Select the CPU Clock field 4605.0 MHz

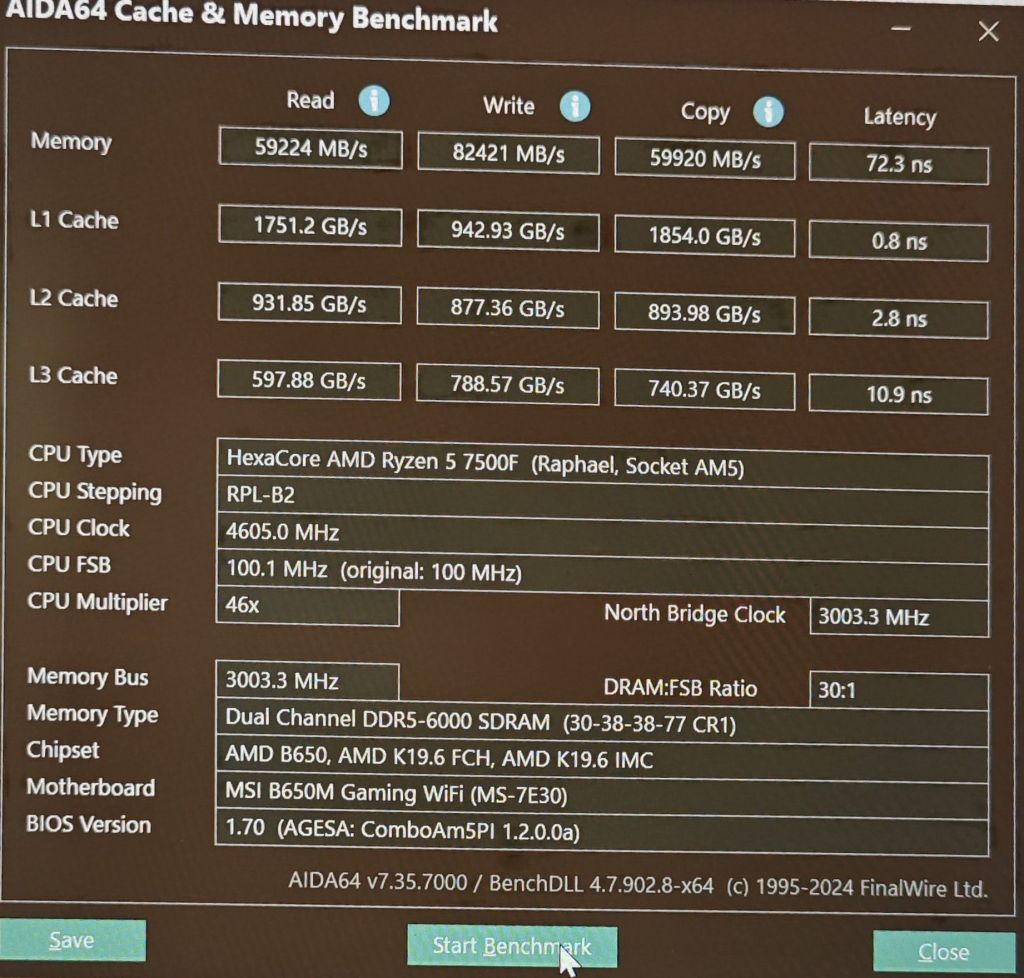pos(600,532)
